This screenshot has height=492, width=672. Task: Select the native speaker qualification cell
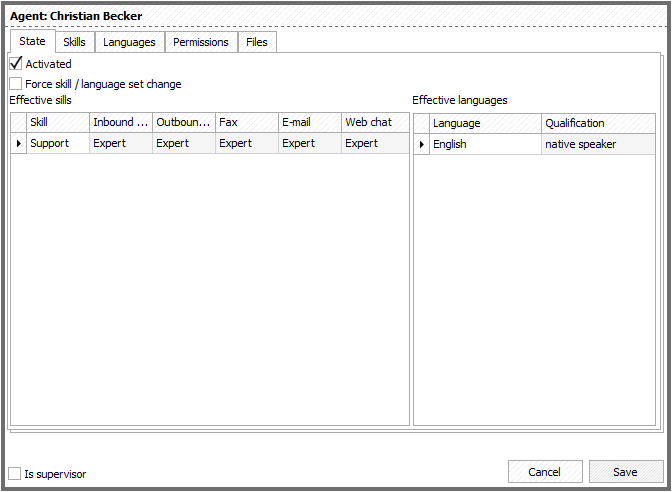598,145
